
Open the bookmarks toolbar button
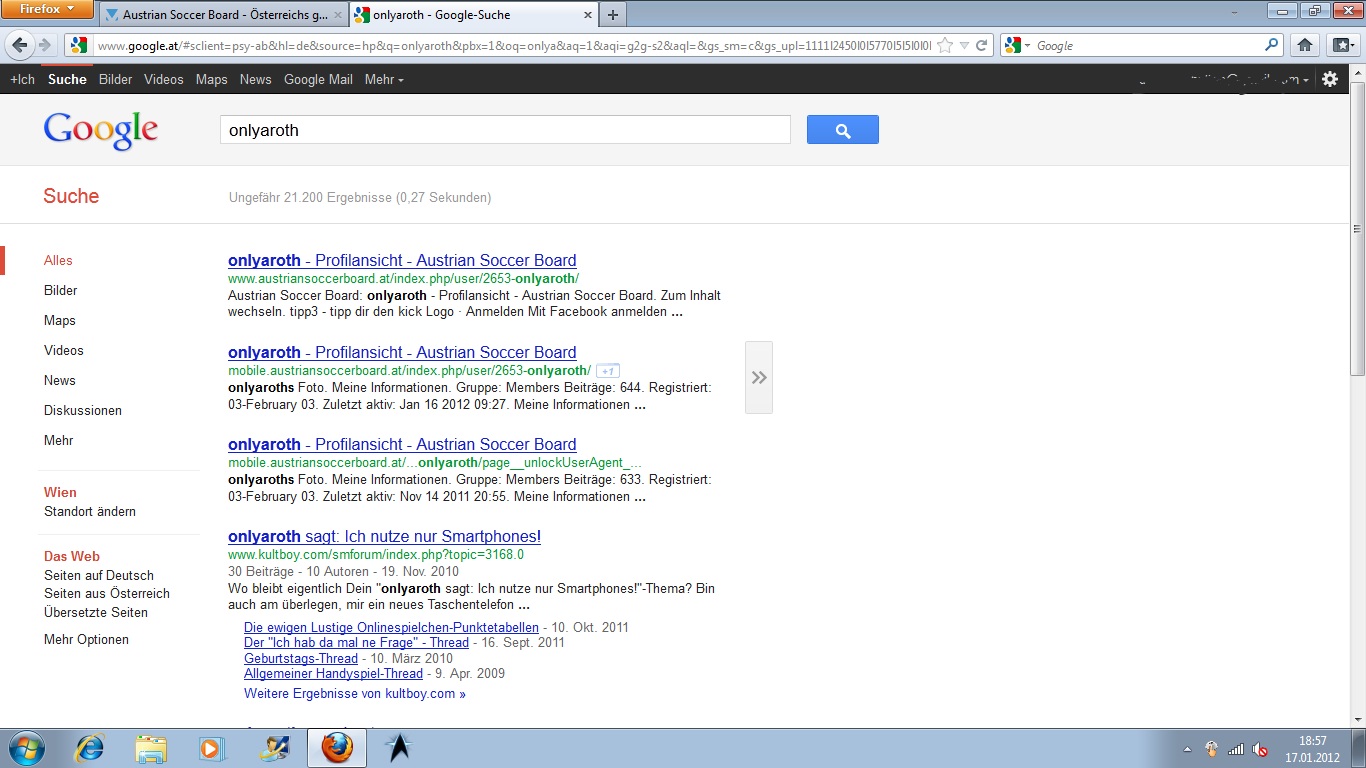click(x=1342, y=45)
